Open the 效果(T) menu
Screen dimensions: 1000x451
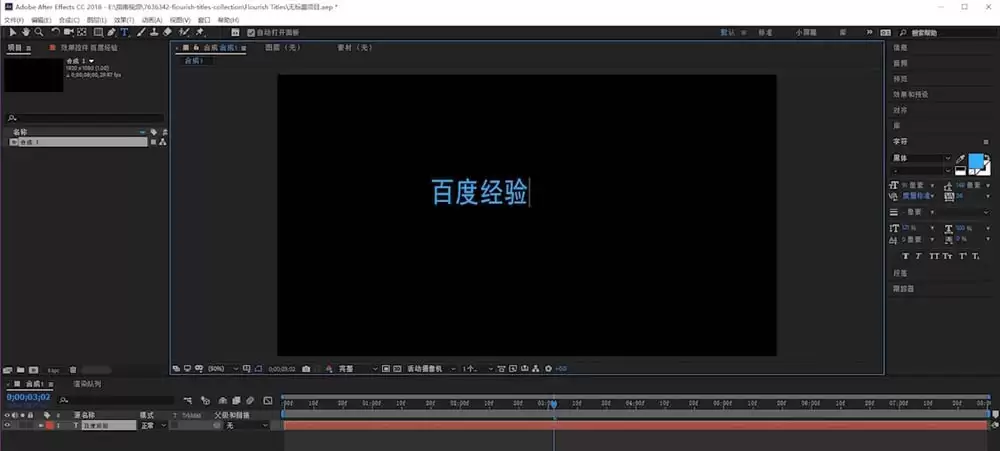[x=124, y=20]
